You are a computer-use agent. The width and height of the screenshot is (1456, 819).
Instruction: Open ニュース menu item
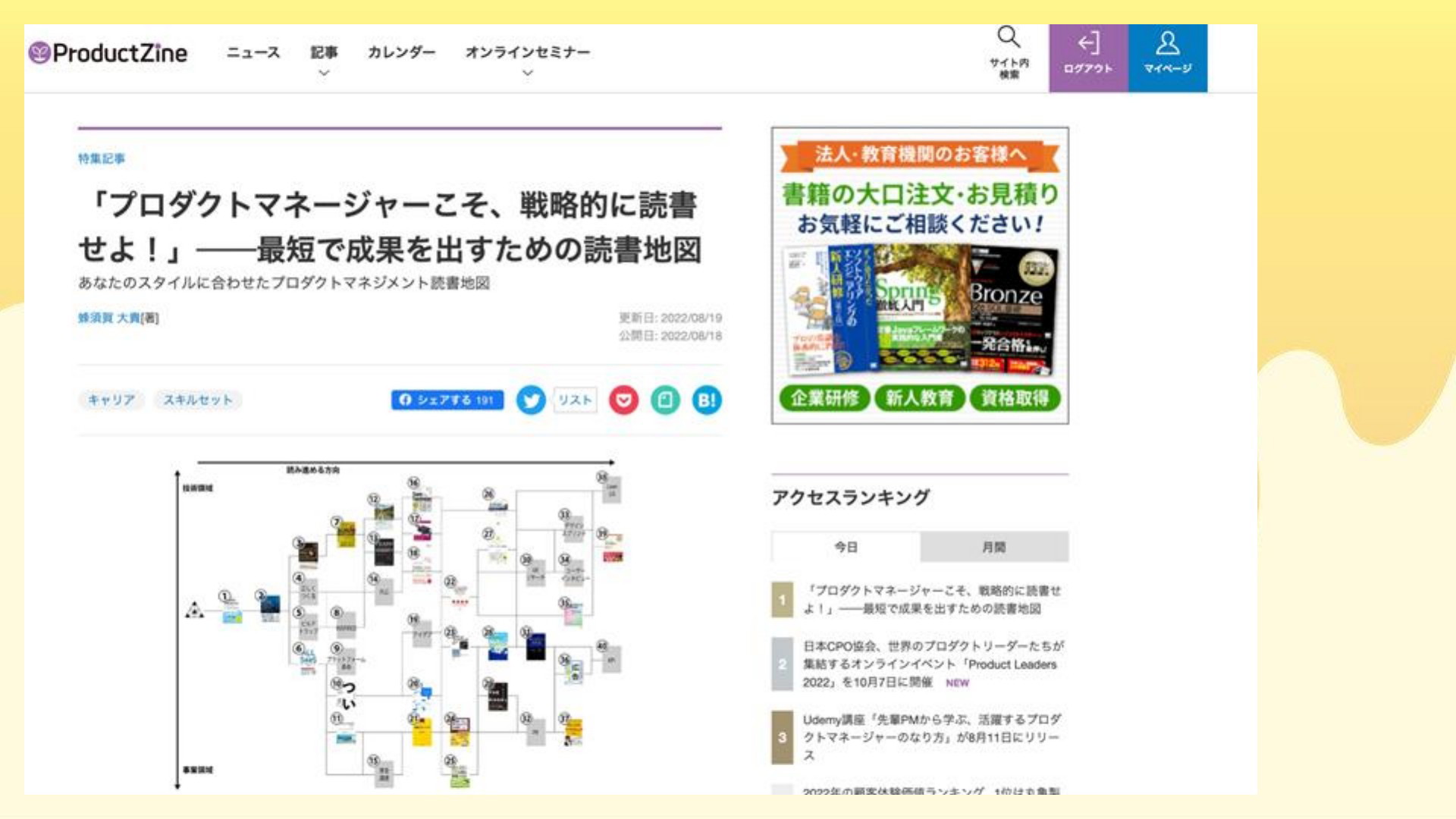[x=253, y=52]
